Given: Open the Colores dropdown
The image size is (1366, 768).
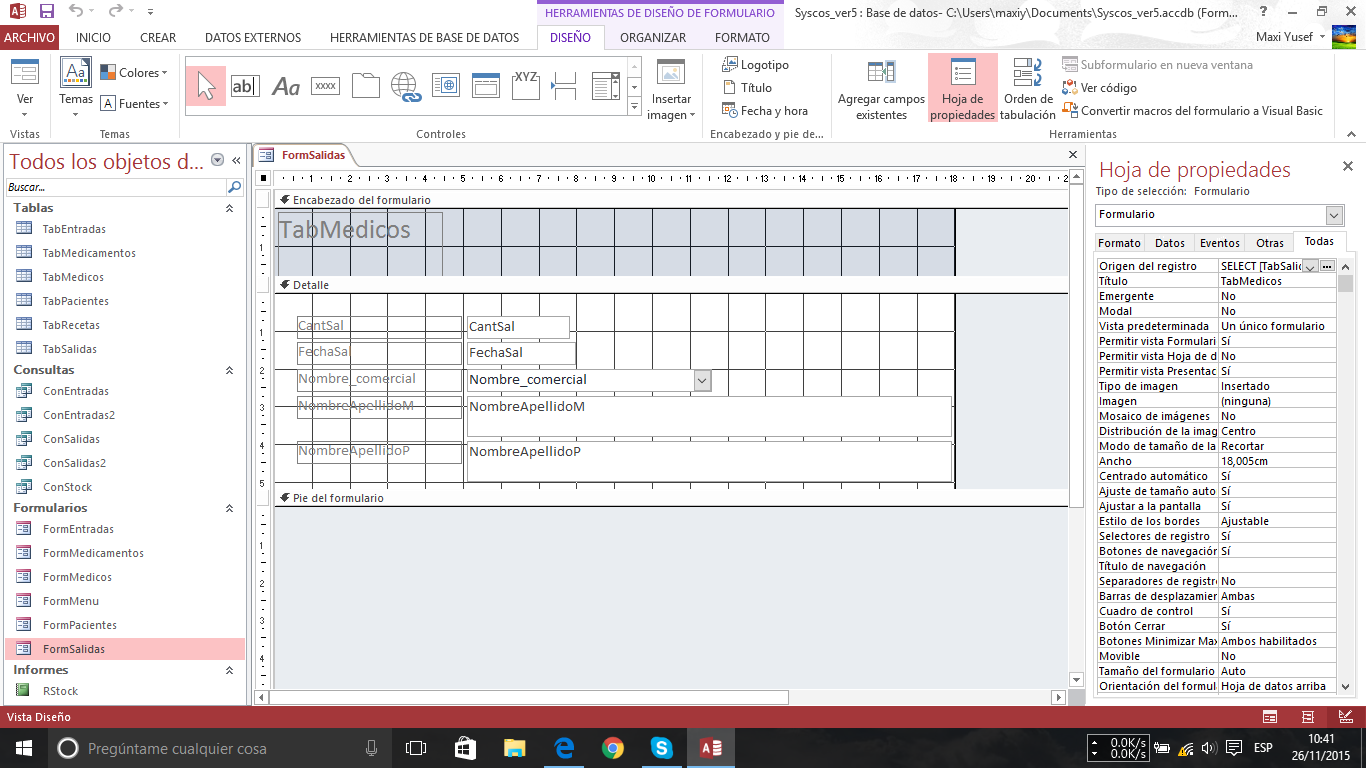Looking at the screenshot, I should pos(134,73).
